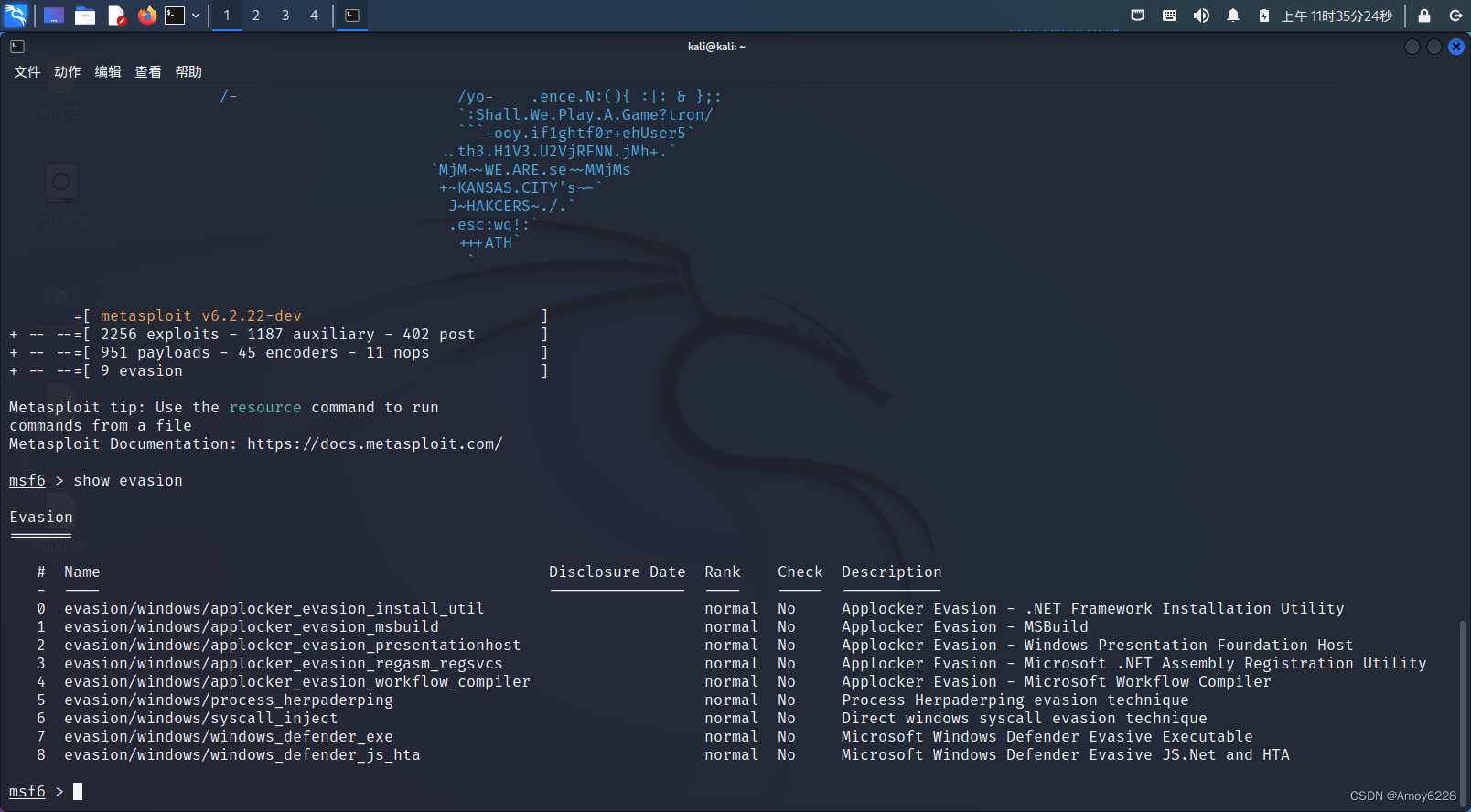Image resolution: width=1471 pixels, height=812 pixels.
Task: Launch Firefox from the top panel
Action: (x=147, y=16)
